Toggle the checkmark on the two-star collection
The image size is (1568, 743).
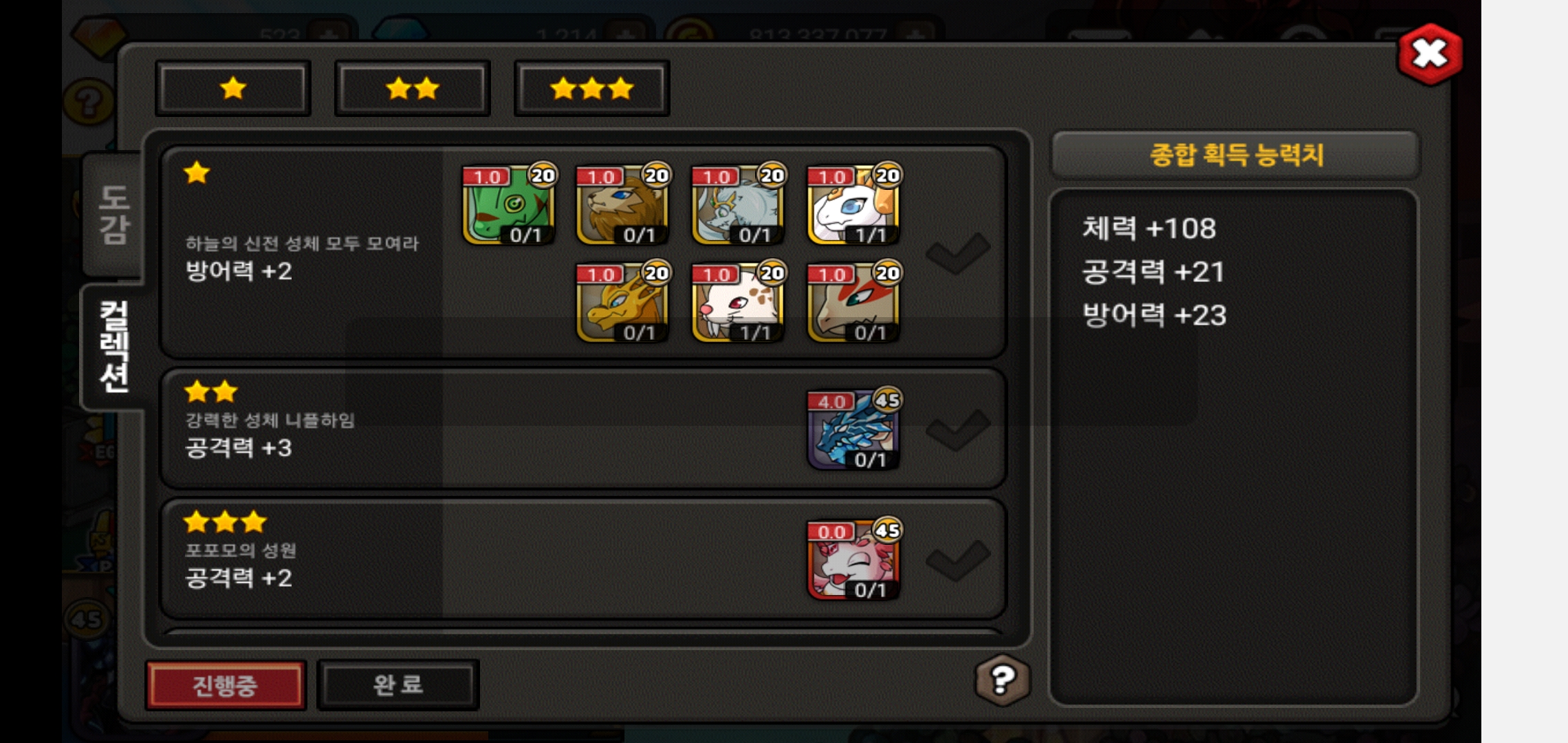pyautogui.click(x=958, y=431)
